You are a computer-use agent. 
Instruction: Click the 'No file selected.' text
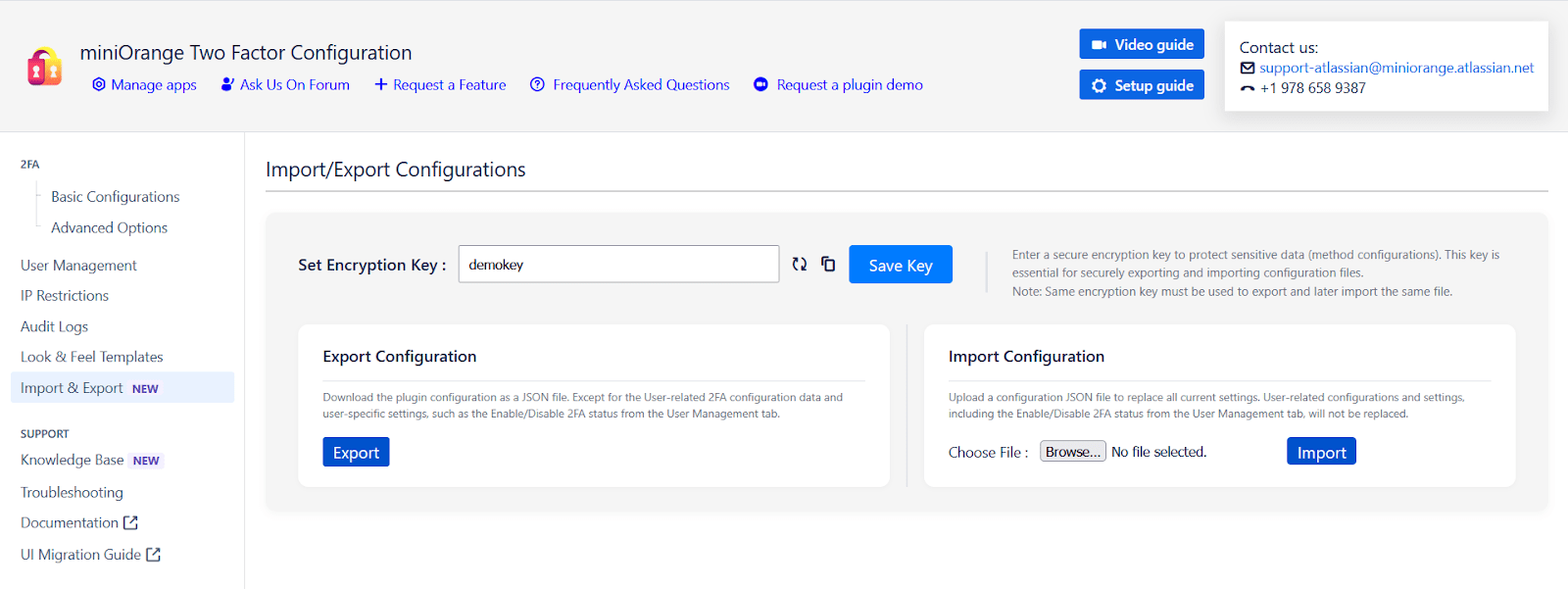[1158, 451]
